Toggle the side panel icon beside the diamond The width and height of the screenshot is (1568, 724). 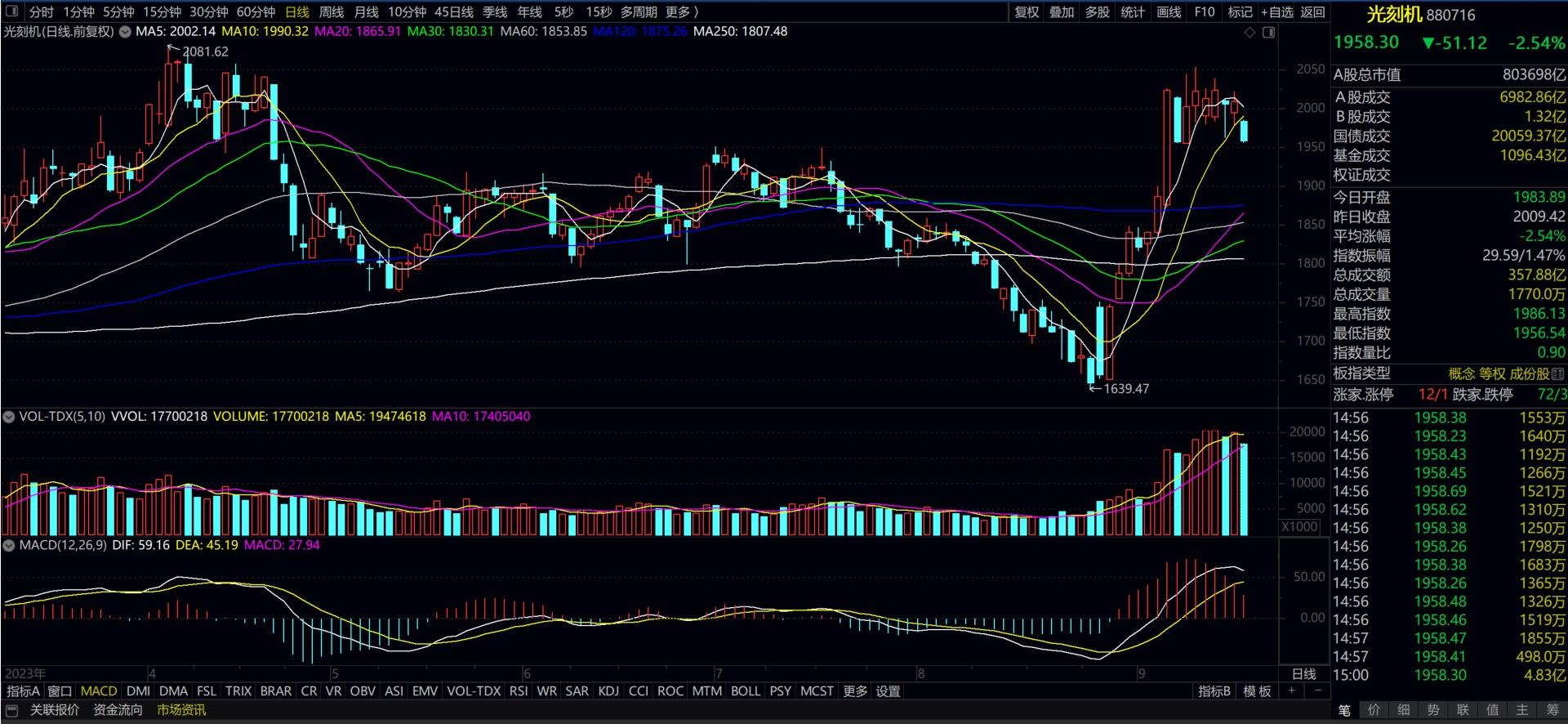1268,32
